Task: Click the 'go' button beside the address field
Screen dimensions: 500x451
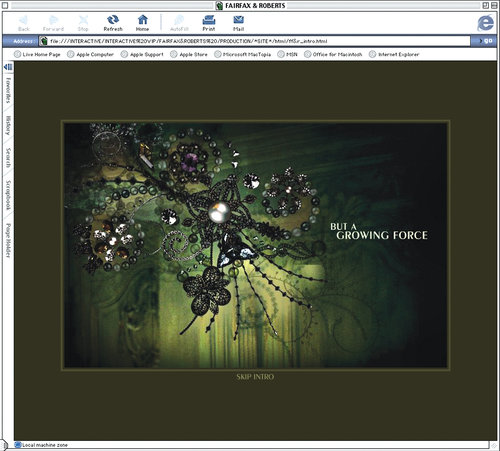Action: point(486,41)
